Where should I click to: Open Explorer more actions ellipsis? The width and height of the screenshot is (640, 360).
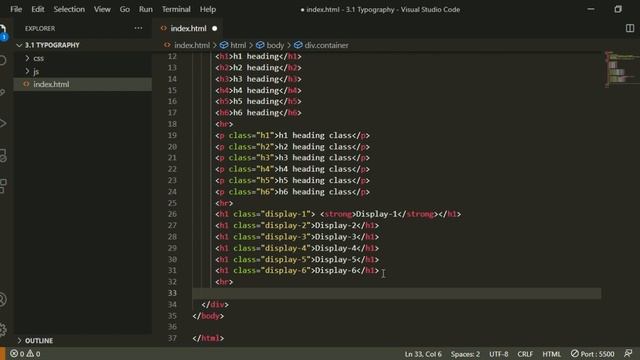(138, 28)
